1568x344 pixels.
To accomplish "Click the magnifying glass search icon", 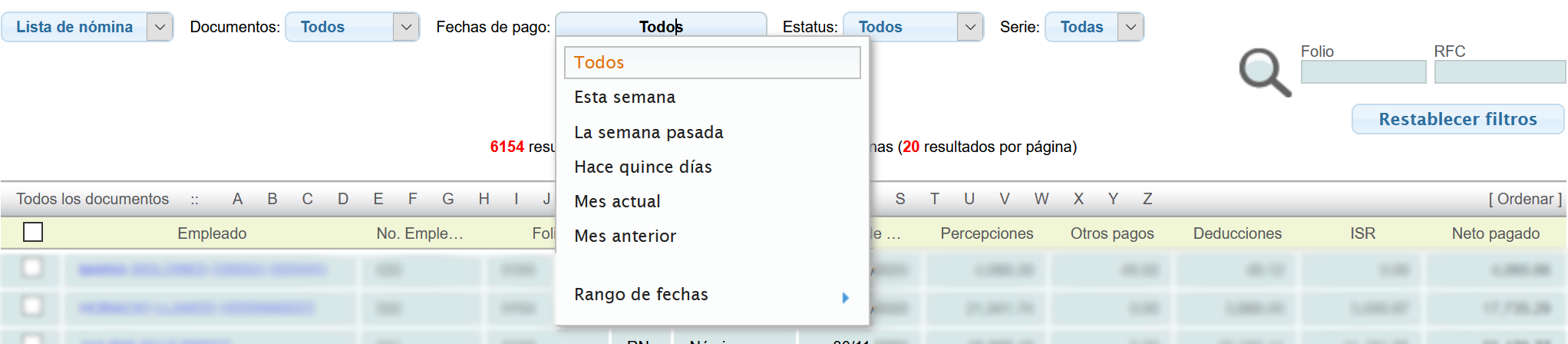I will (x=1264, y=72).
